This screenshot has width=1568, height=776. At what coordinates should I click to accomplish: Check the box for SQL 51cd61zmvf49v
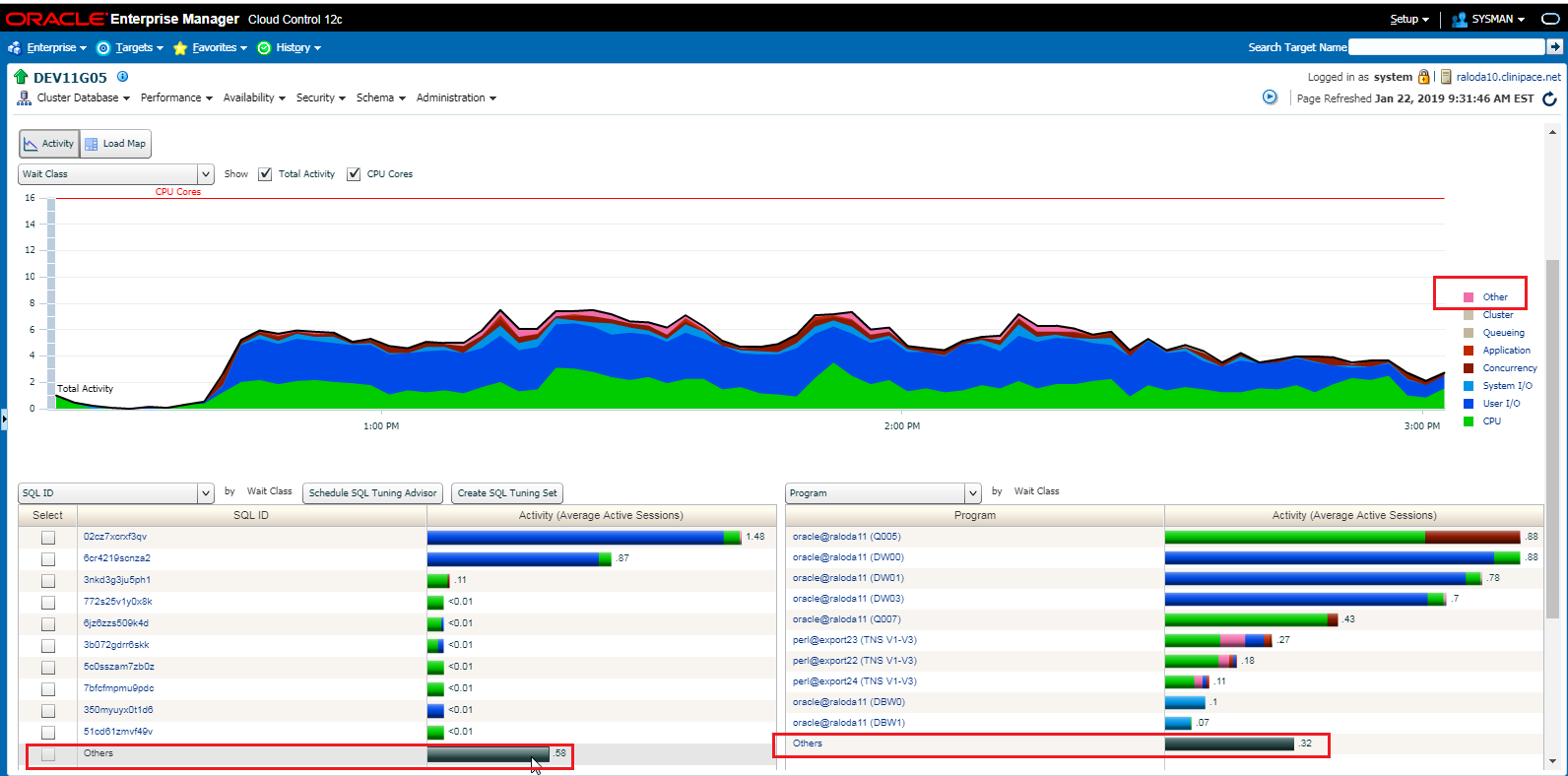(x=47, y=733)
